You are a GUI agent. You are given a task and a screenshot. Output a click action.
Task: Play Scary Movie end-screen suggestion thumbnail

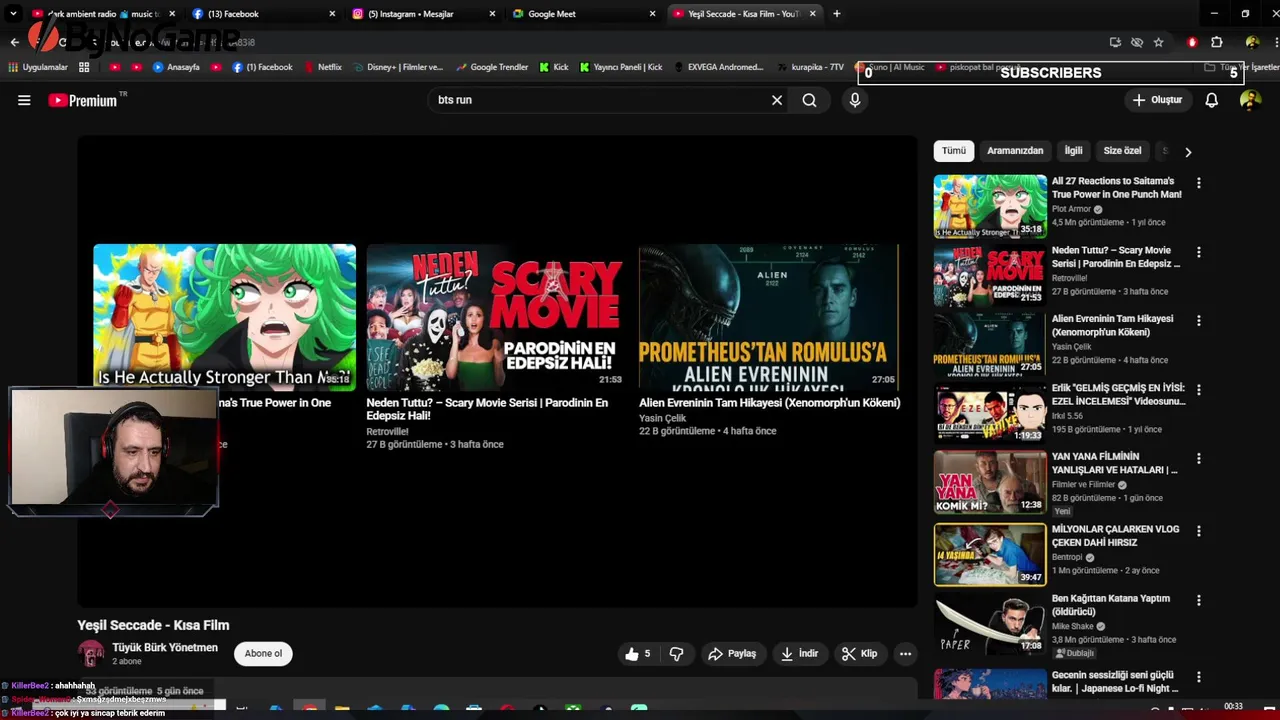[x=496, y=317]
